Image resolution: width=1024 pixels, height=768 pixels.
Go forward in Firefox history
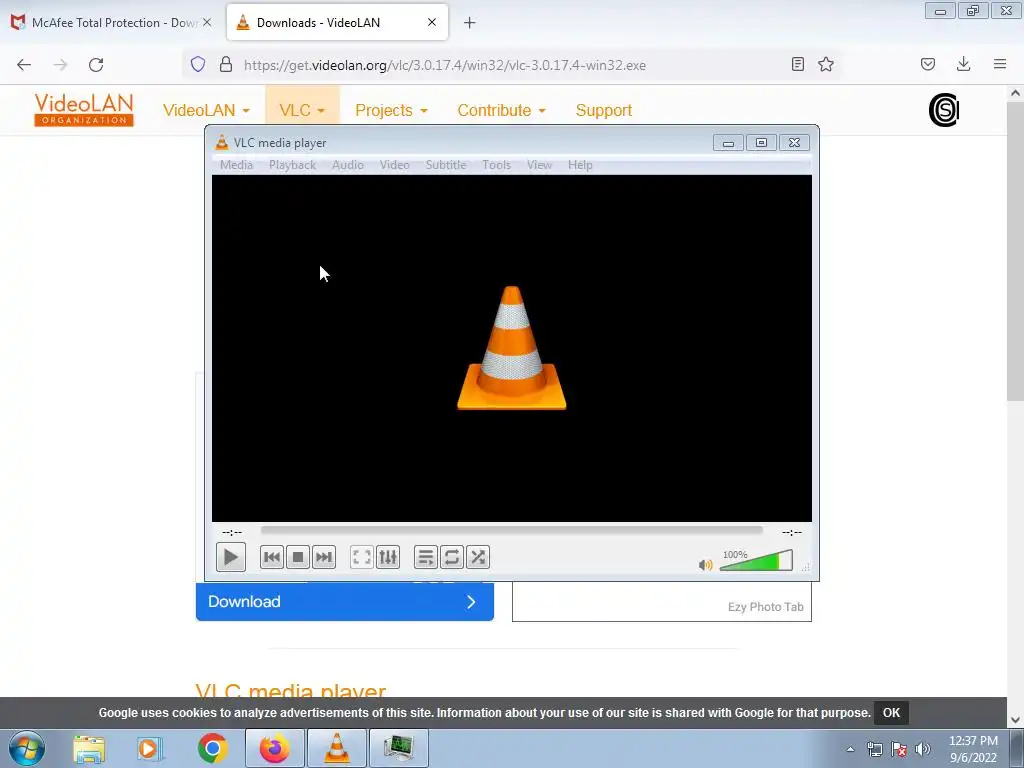pos(60,65)
